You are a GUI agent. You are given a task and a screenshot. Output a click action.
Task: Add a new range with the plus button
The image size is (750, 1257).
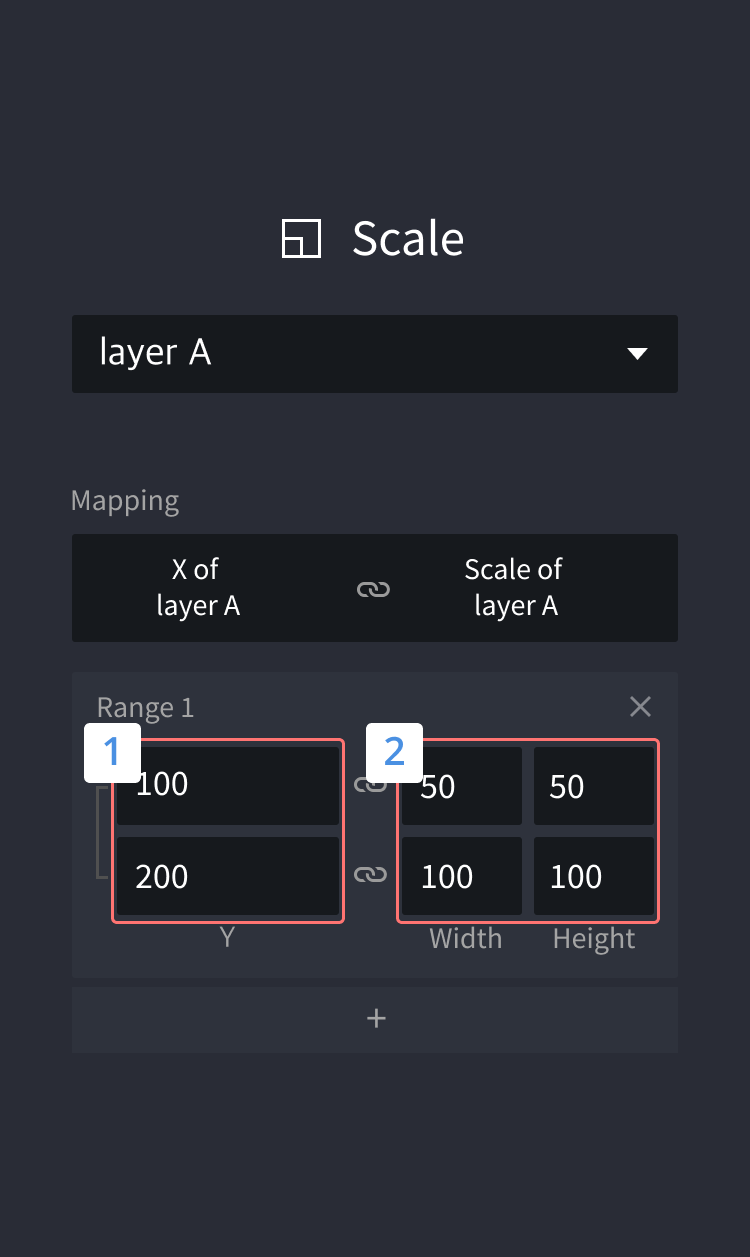pos(375,1019)
